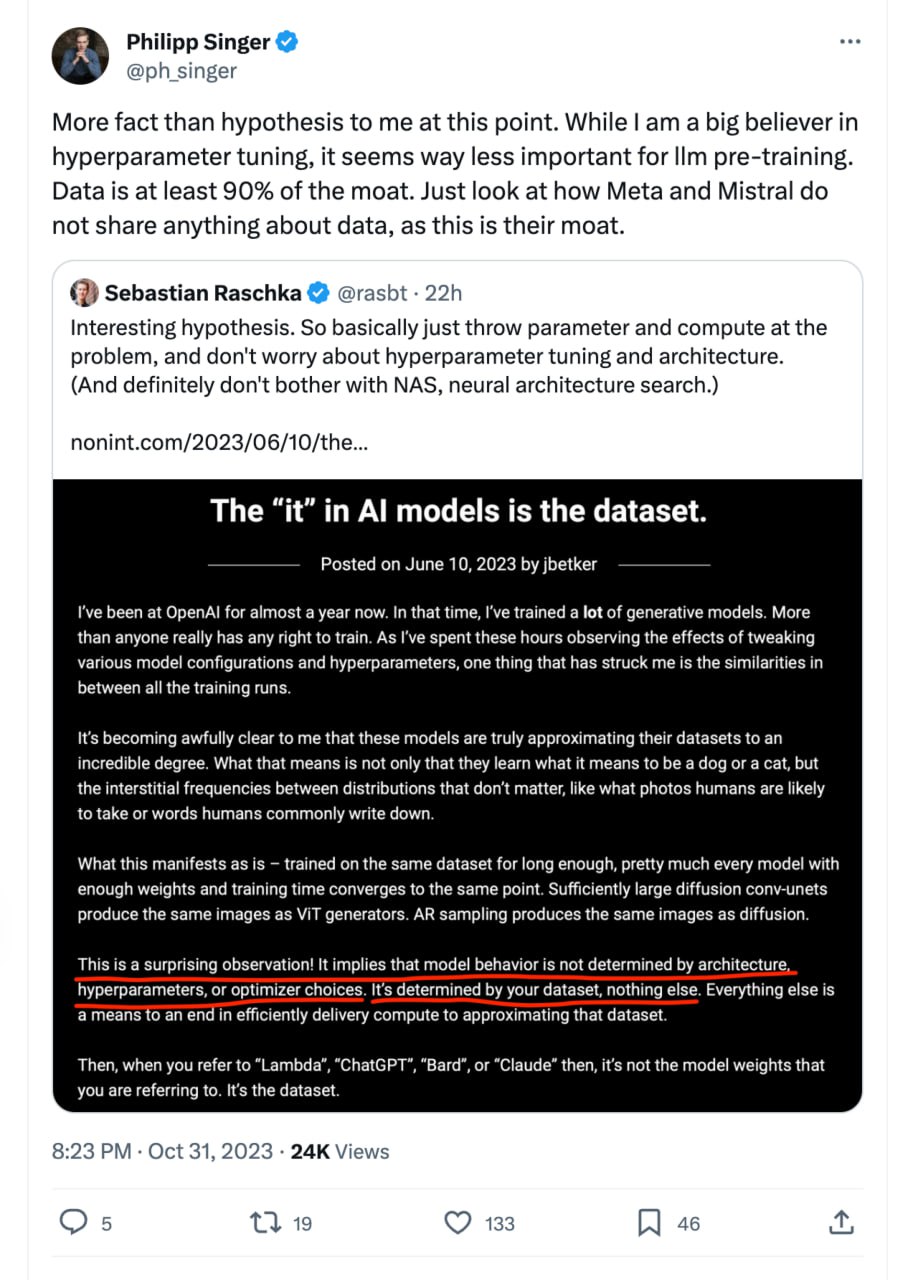
Task: Click Philipp Singer's verified badge
Action: point(287,43)
